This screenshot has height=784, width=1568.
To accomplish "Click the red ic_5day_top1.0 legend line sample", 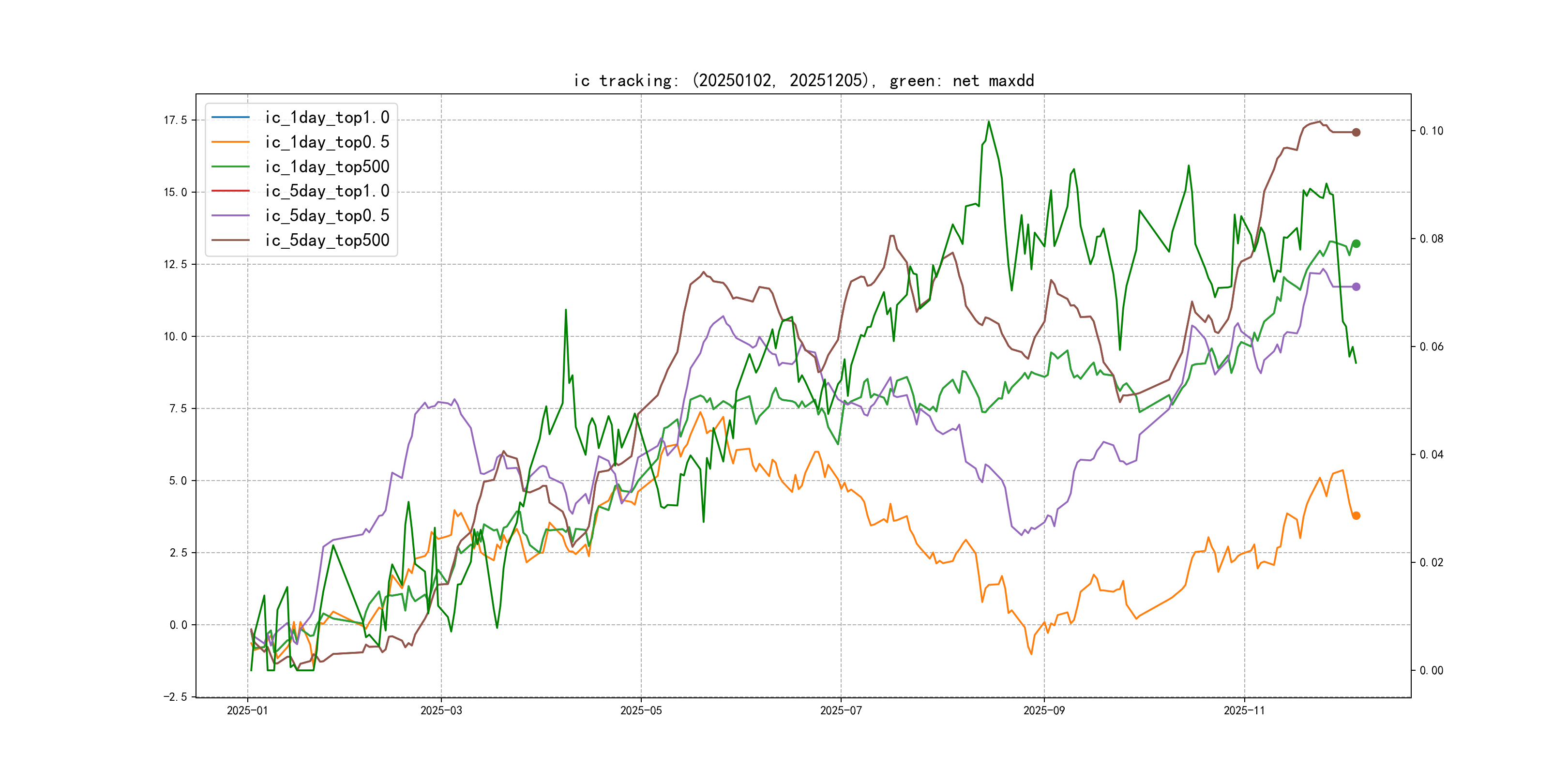I will pyautogui.click(x=230, y=191).
